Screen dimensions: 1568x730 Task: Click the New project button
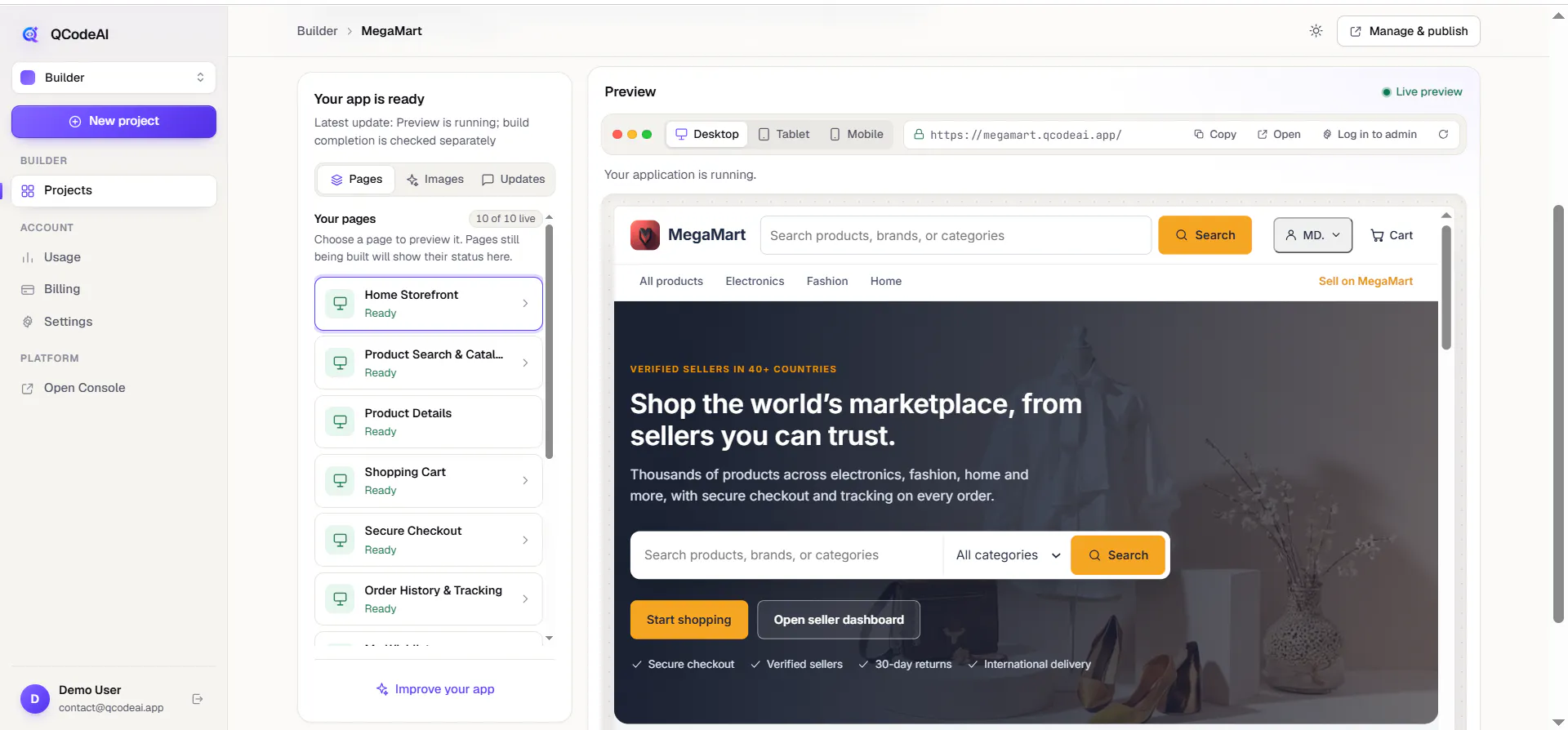click(x=114, y=121)
